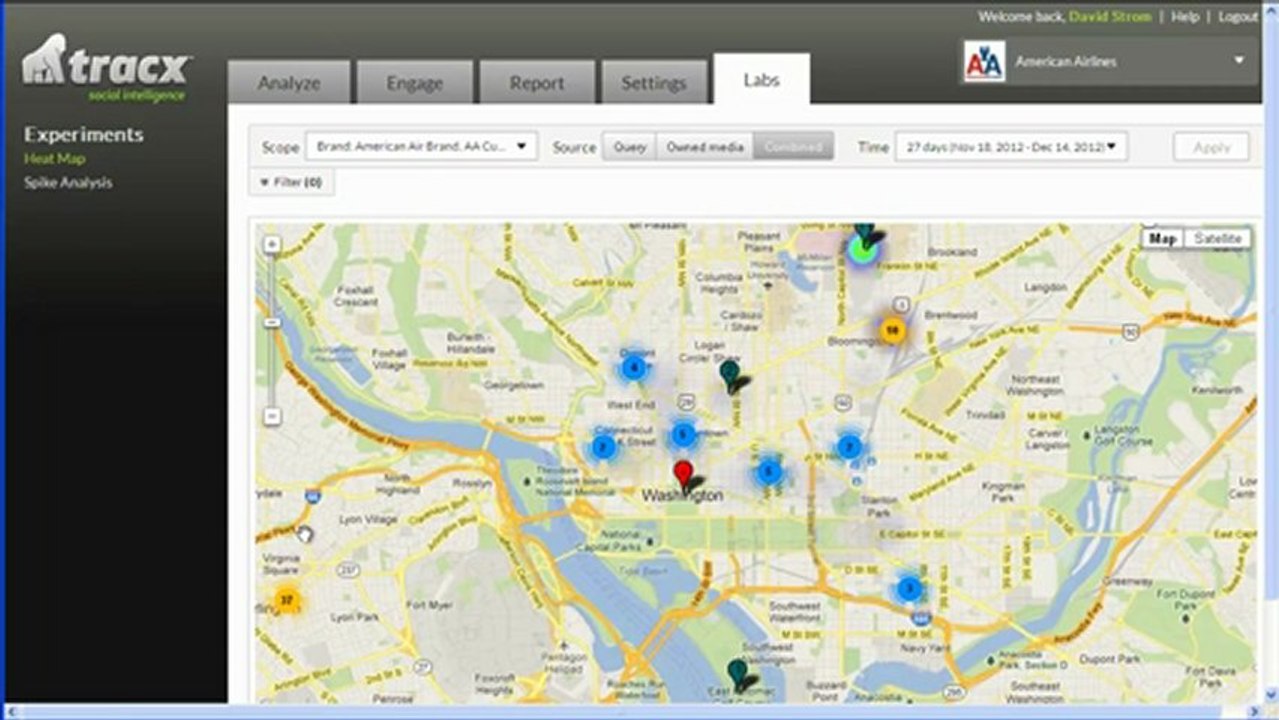Open the Help link
The image size is (1279, 720).
tap(1185, 17)
